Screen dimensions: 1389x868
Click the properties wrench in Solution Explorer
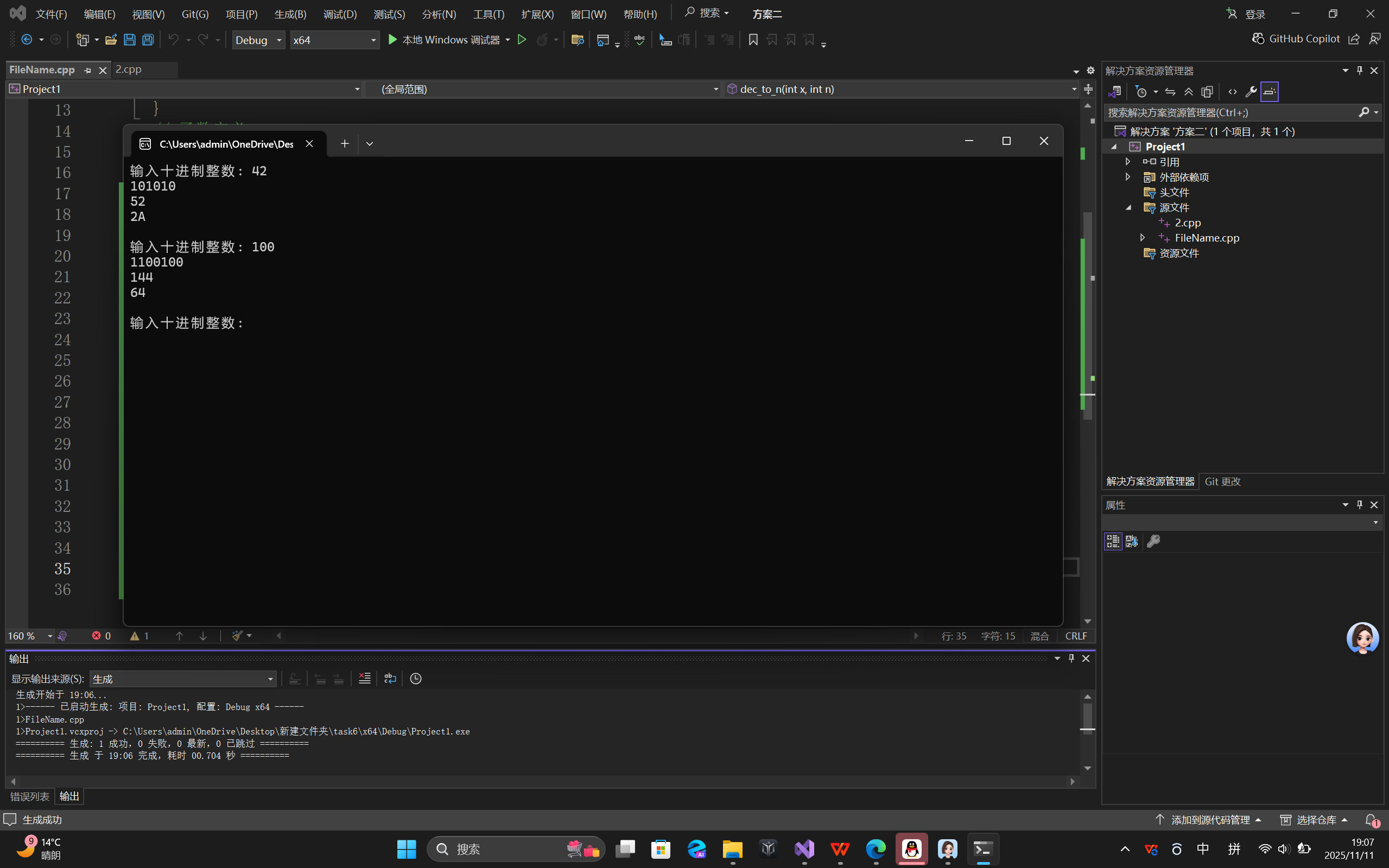click(1251, 92)
